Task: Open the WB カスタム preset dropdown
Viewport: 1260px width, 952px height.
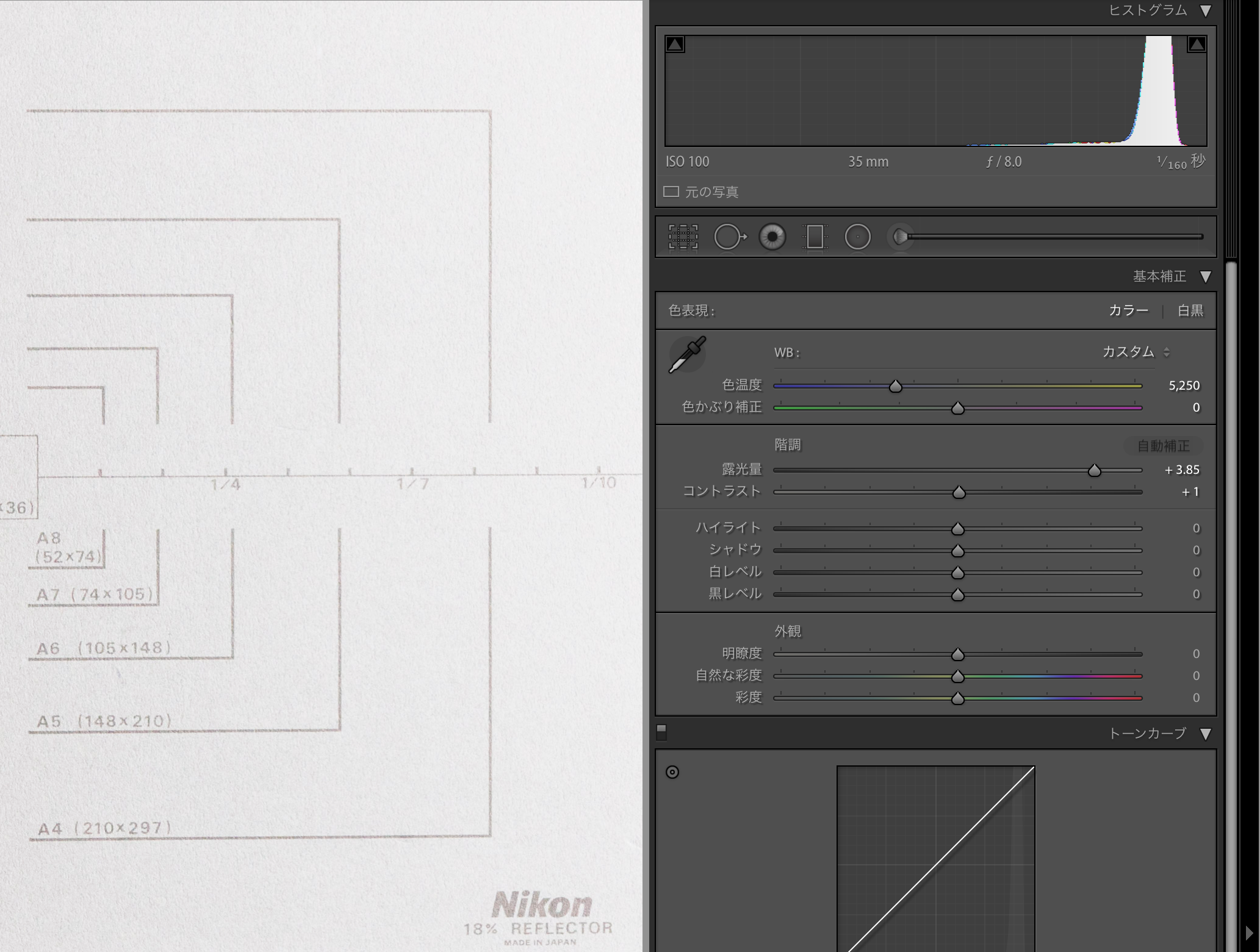Action: click(1135, 352)
